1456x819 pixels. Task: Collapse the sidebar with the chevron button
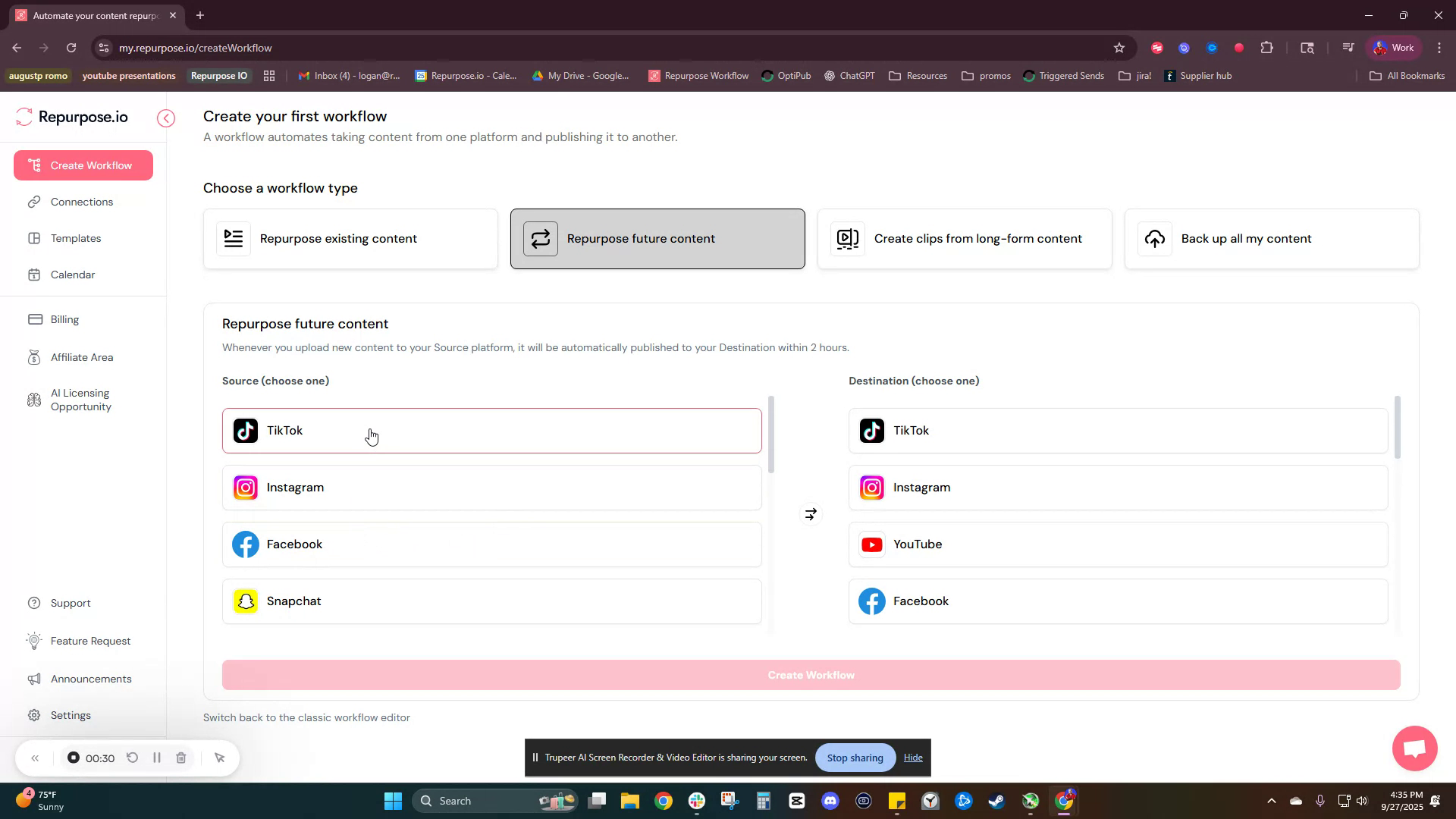tap(166, 118)
